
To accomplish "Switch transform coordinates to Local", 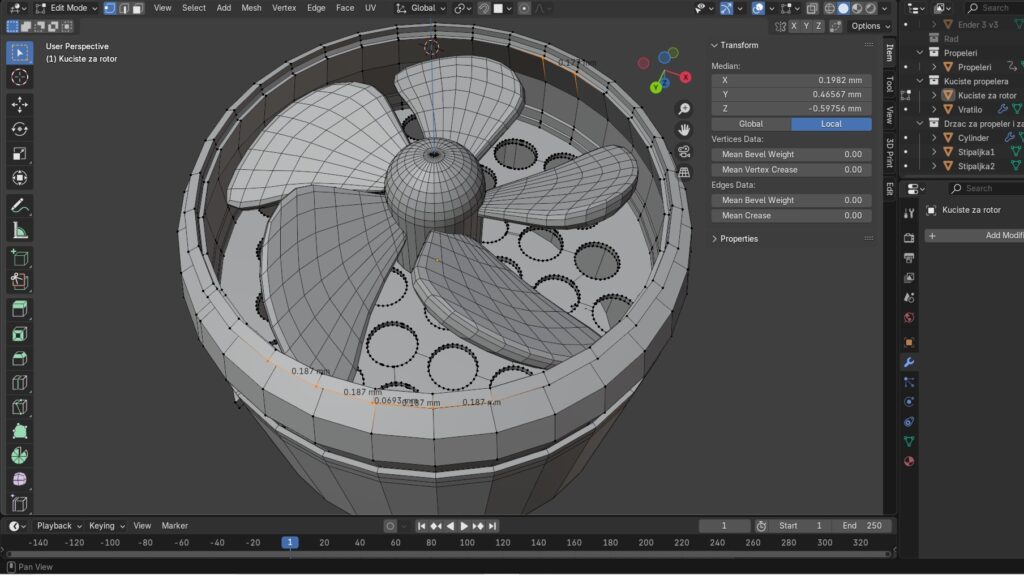I will (x=831, y=123).
